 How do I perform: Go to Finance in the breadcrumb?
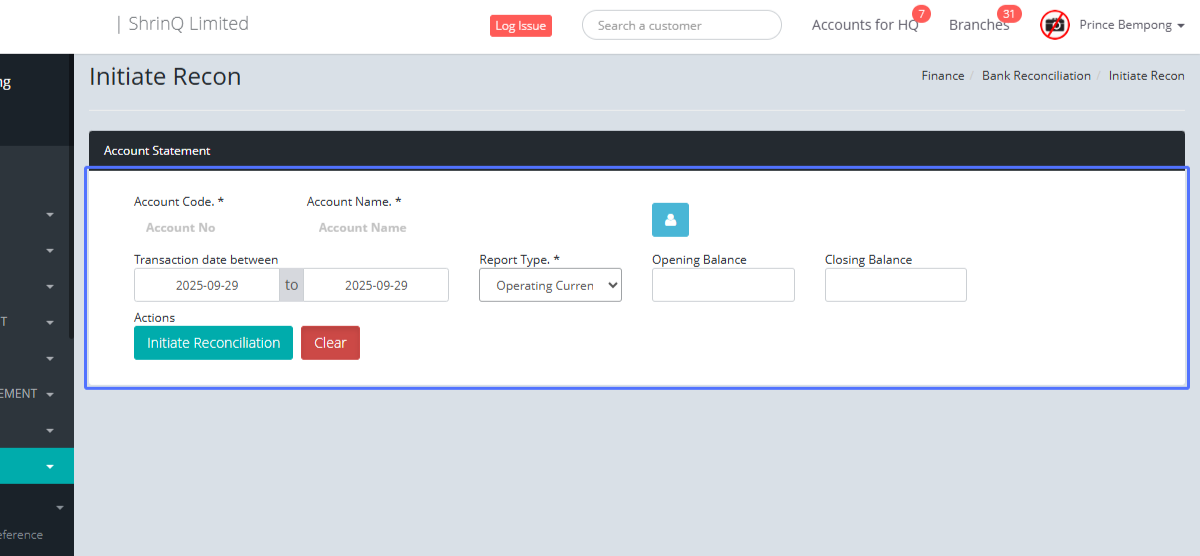tap(942, 76)
